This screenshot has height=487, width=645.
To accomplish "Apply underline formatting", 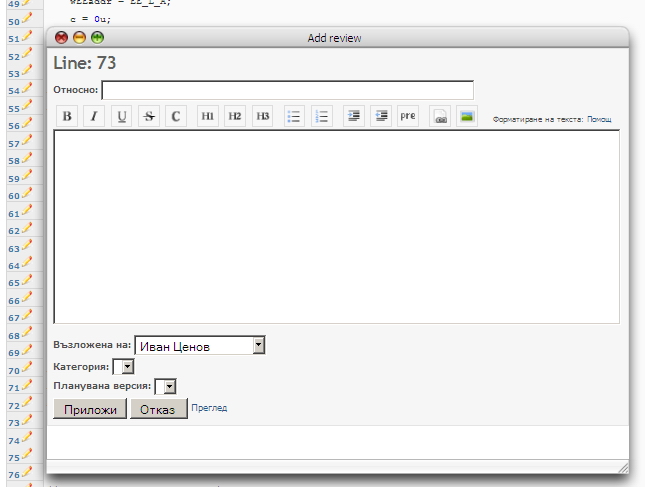I will (121, 116).
